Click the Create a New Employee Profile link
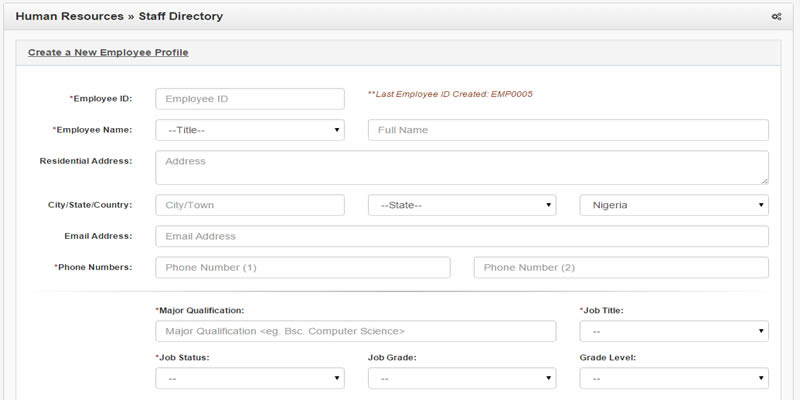Screen dimensions: 800x400 click(x=108, y=53)
